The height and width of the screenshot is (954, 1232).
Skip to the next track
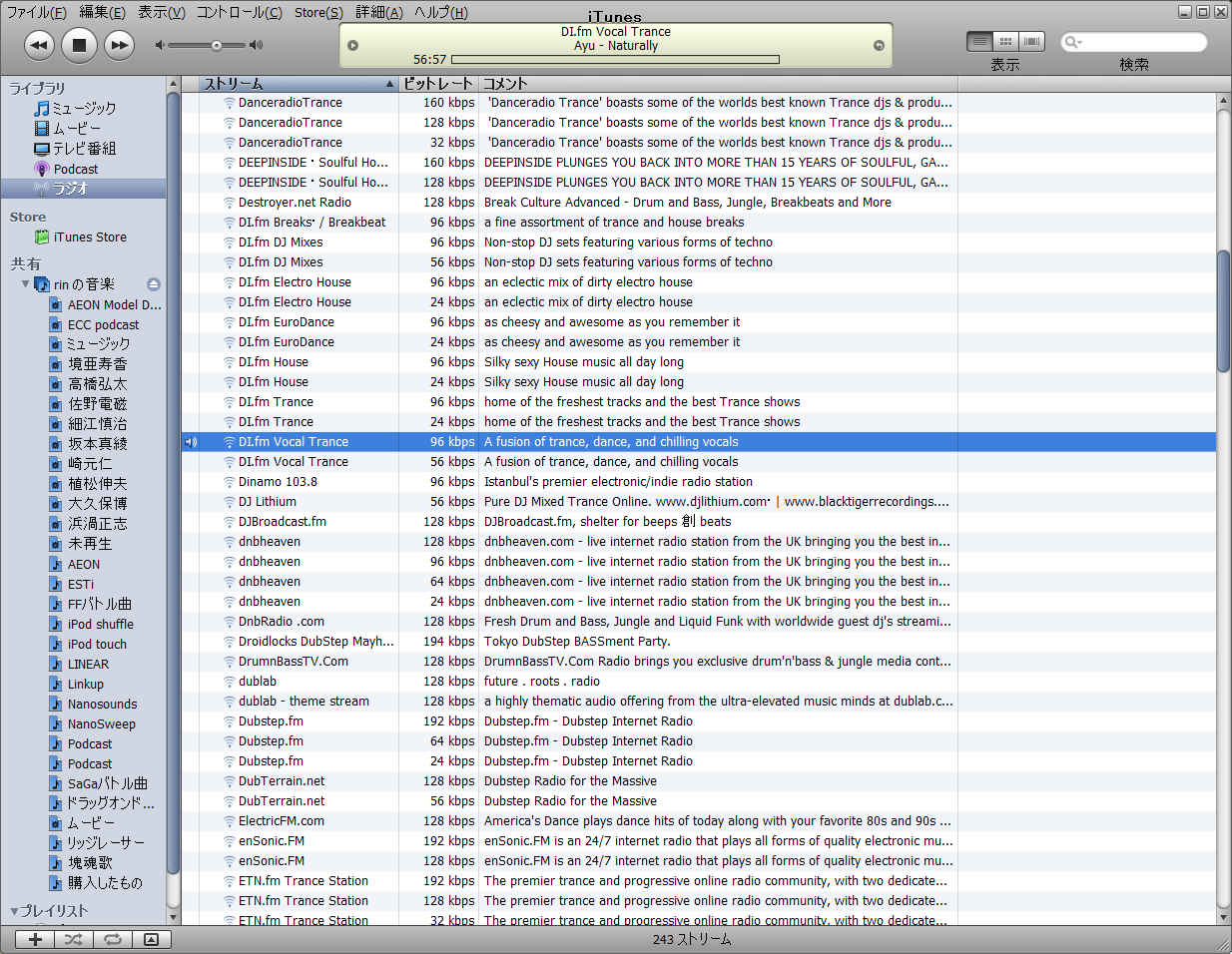[120, 44]
